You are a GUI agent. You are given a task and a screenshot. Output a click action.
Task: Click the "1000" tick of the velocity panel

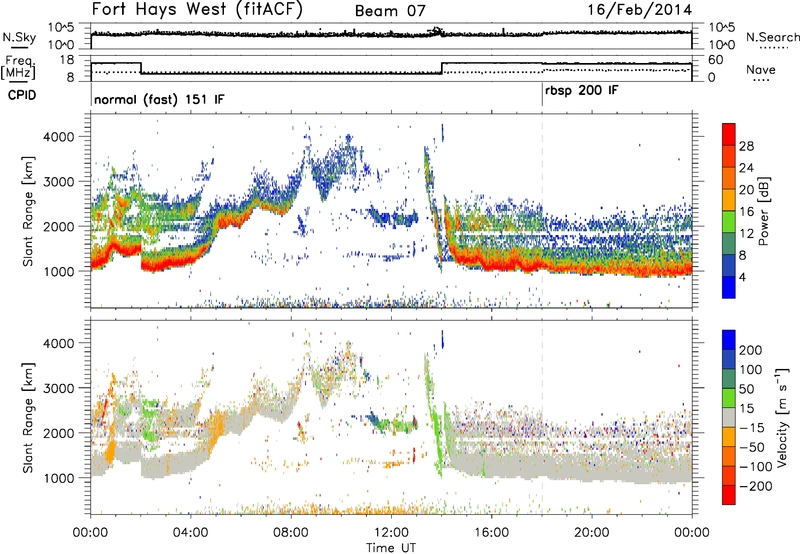tap(58, 478)
